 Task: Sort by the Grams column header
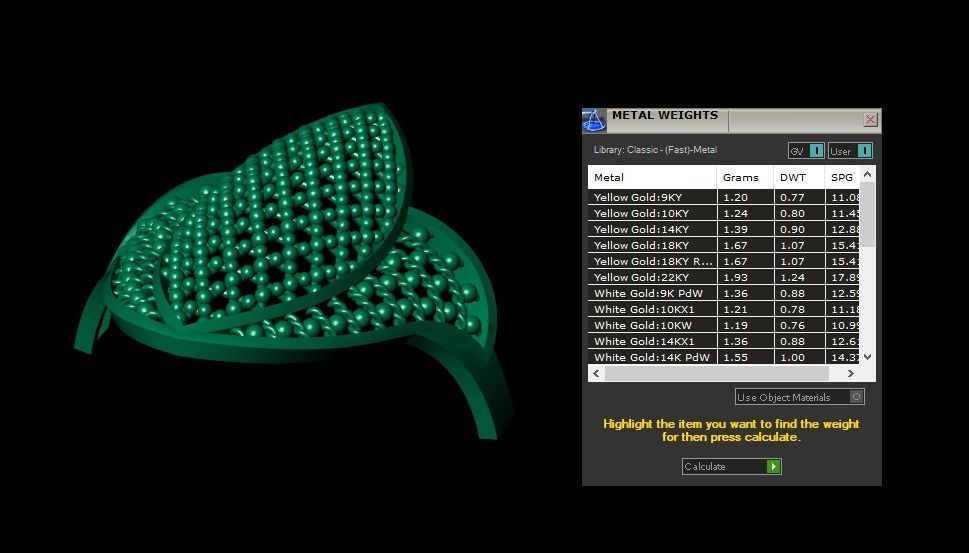tap(745, 177)
